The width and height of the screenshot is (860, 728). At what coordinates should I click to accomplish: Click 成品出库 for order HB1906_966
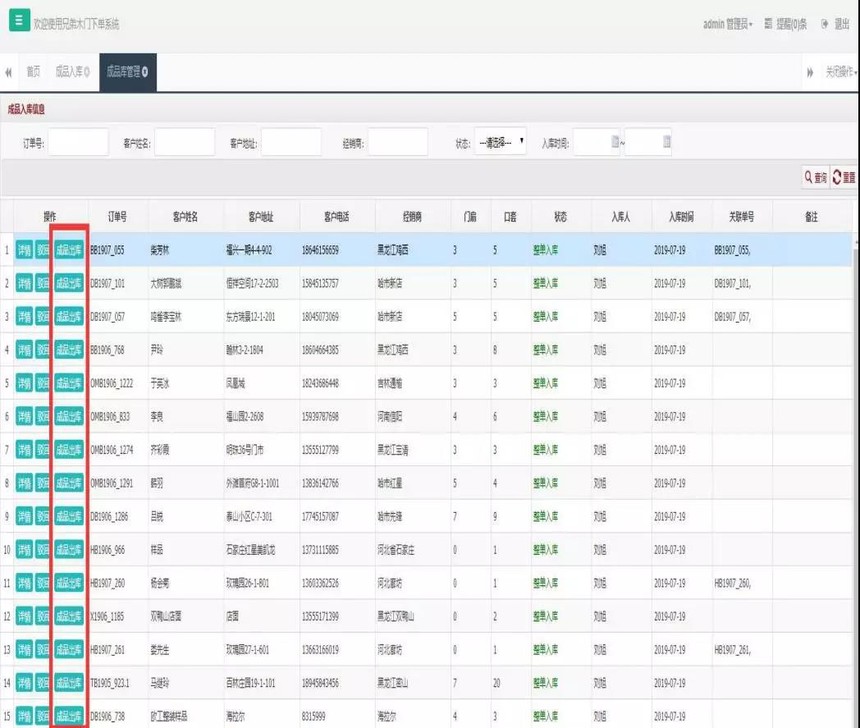69,550
